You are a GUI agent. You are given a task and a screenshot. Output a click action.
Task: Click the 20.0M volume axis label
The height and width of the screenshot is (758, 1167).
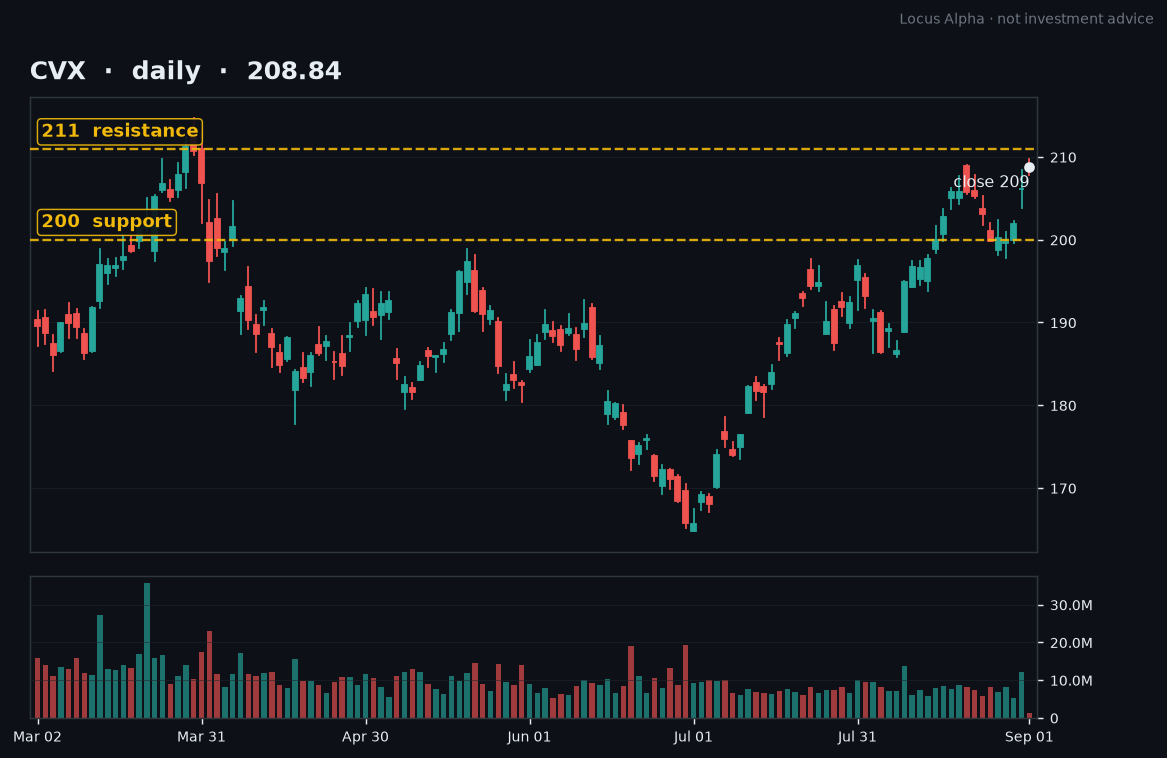click(1071, 643)
